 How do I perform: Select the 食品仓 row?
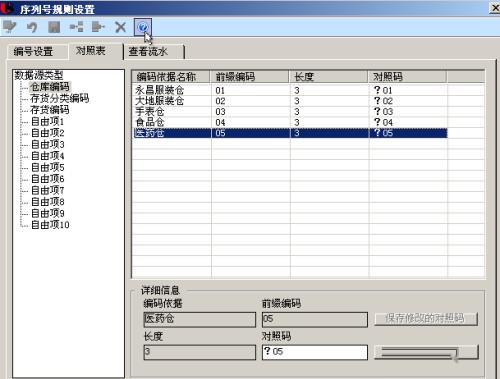point(290,122)
